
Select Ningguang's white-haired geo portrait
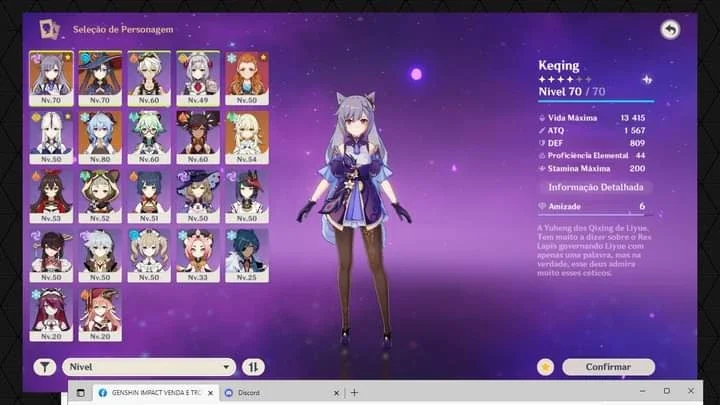click(x=51, y=137)
